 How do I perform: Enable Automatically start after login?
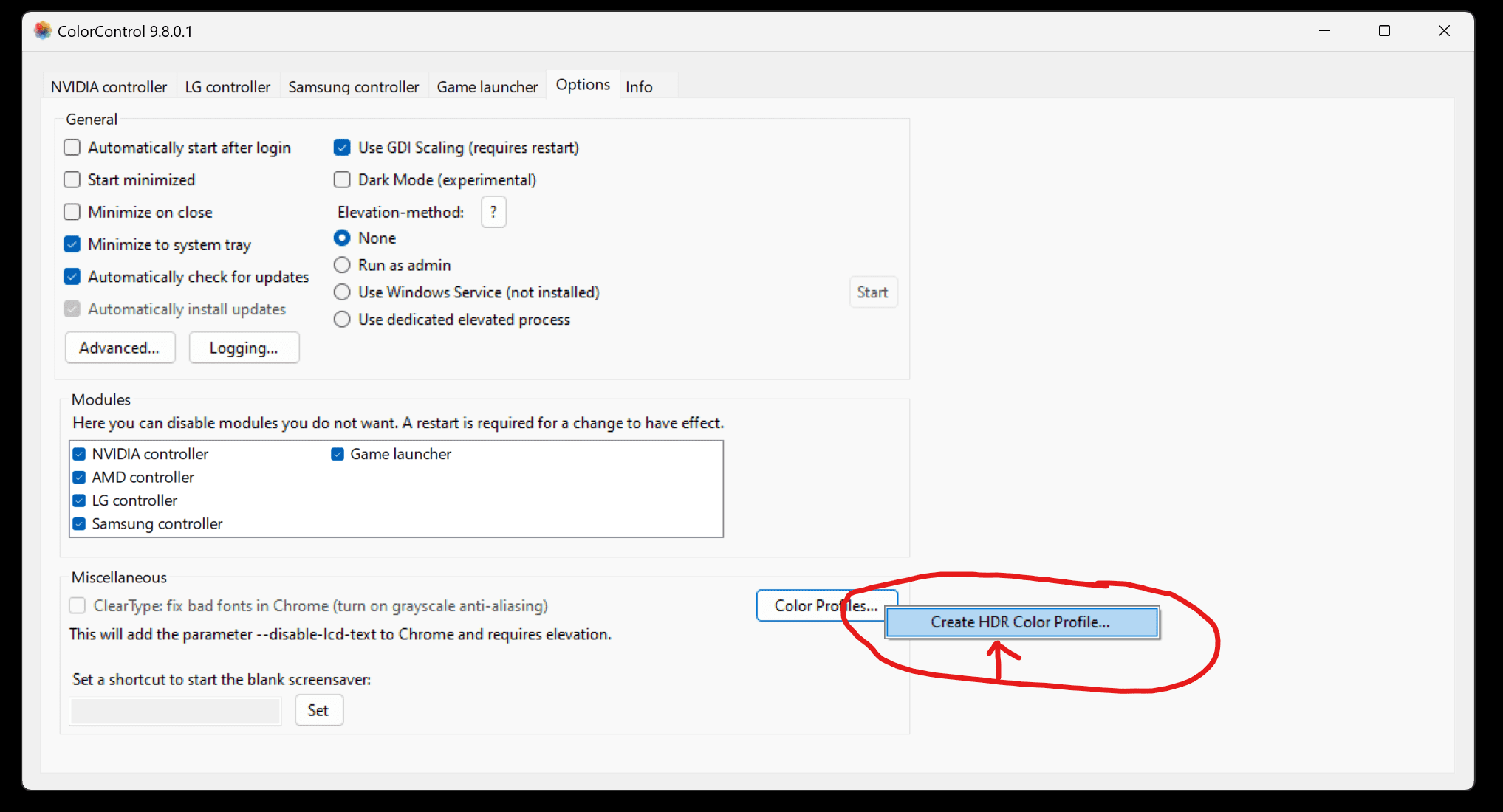click(72, 148)
